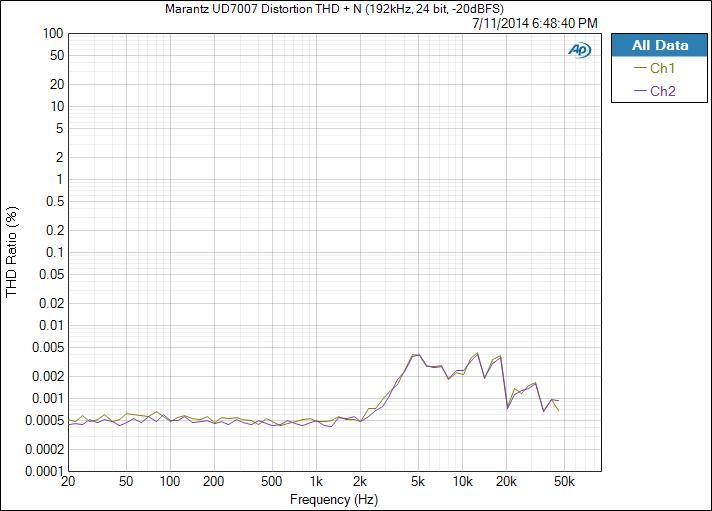
Task: Click the purple Ch2 line color swatch
Action: click(x=640, y=91)
